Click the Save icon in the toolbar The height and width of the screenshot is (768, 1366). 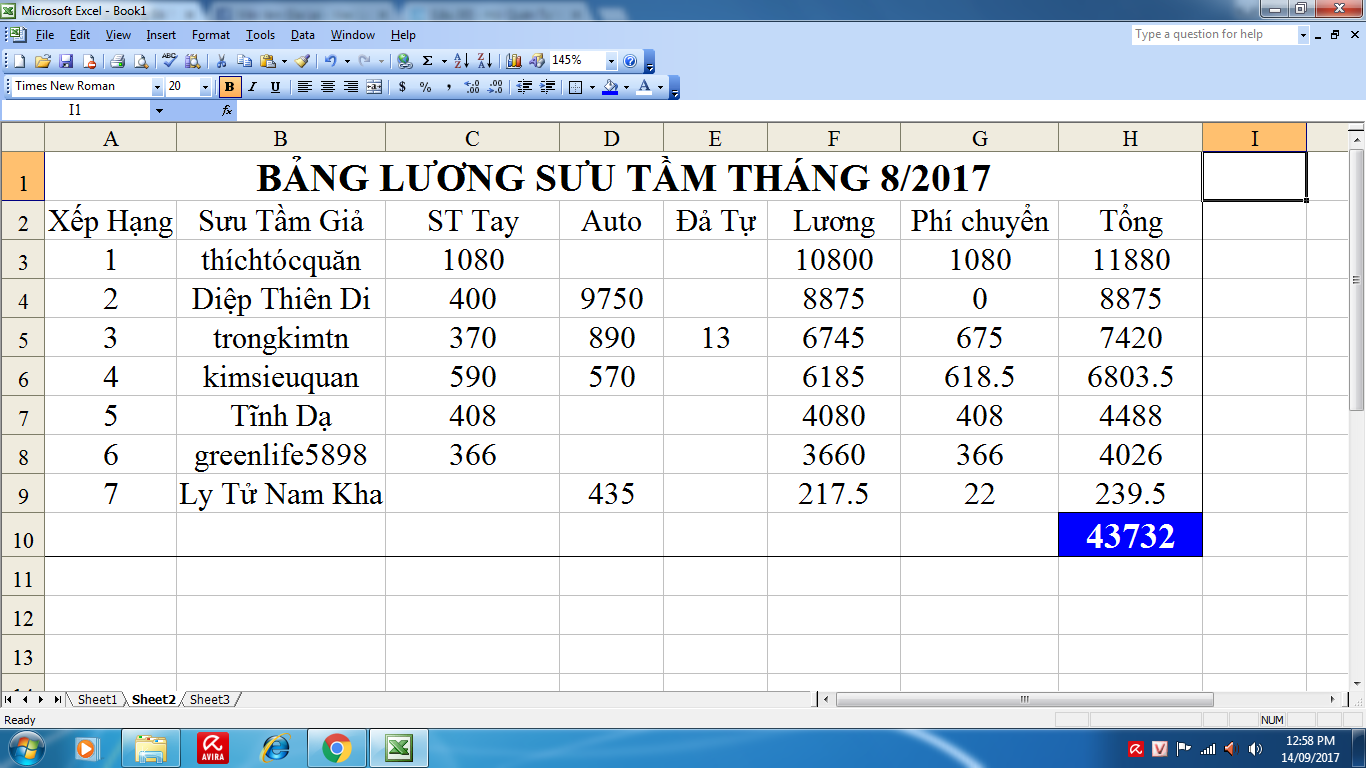66,61
